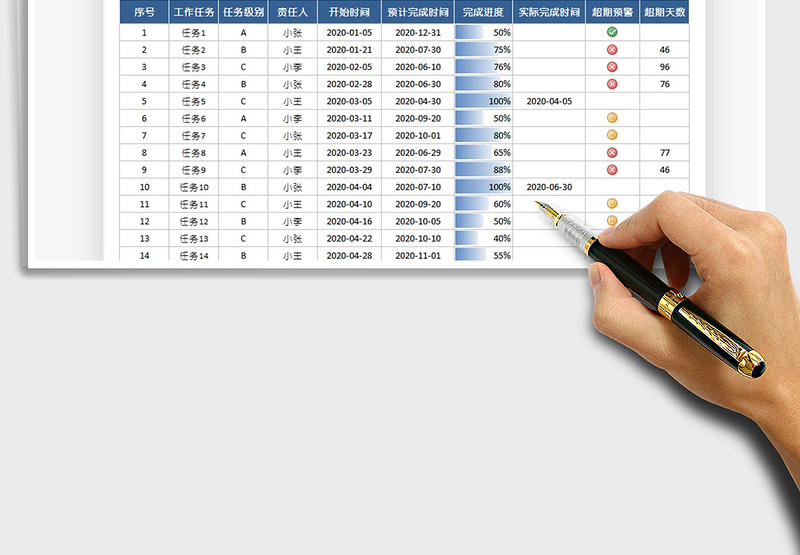Select overdue days cell showing 96
Image resolution: width=800 pixels, height=555 pixels.
pos(665,67)
